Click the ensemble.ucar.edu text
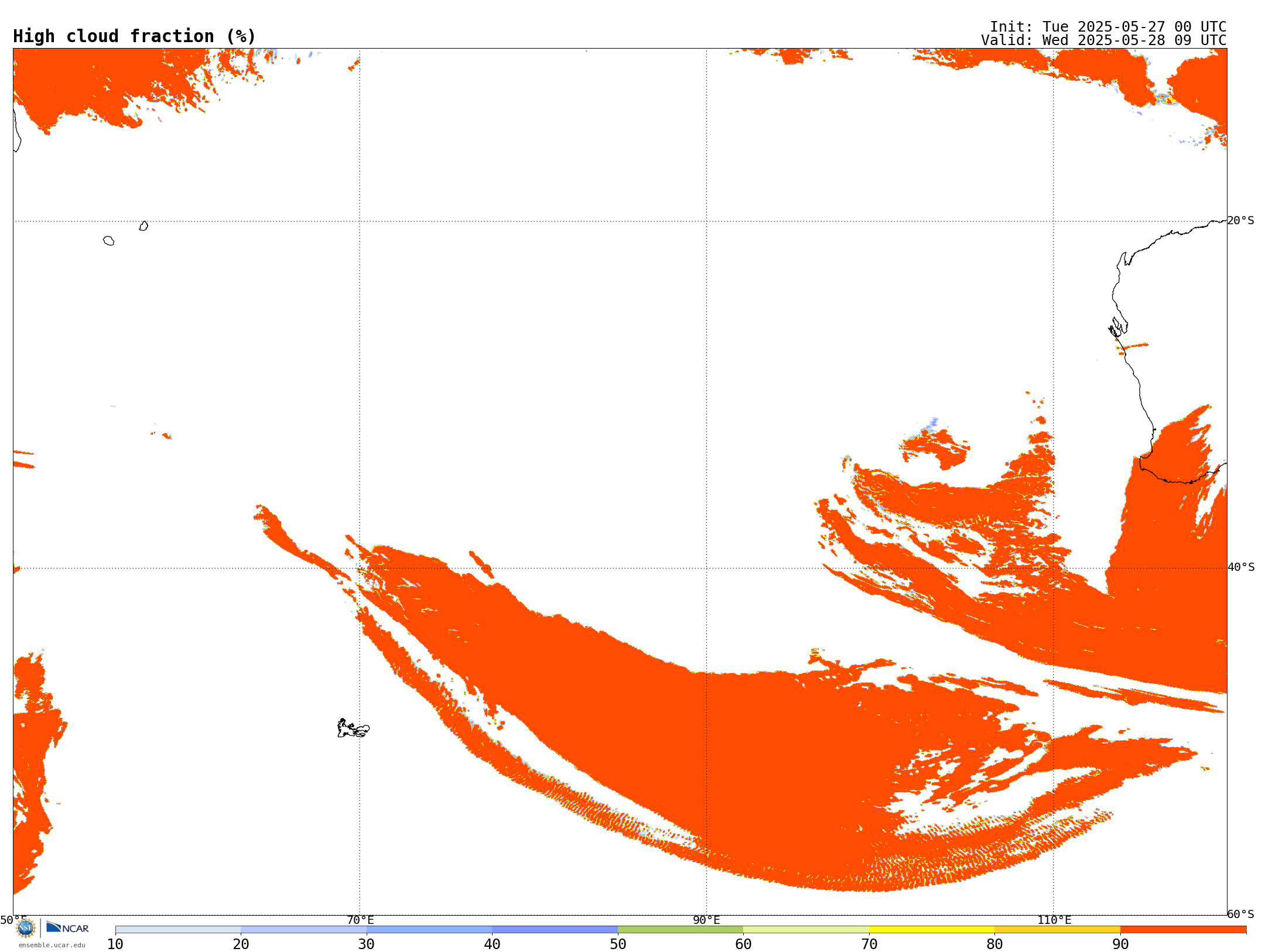The height and width of the screenshot is (952, 1265). coord(52,945)
